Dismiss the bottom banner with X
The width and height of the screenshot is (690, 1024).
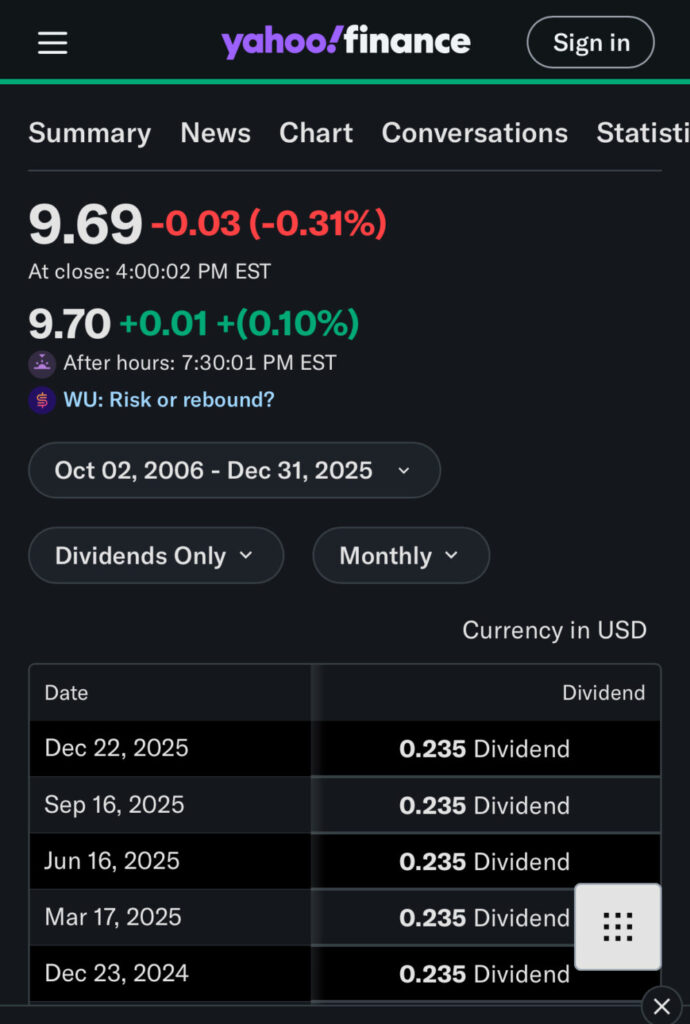pos(661,1005)
